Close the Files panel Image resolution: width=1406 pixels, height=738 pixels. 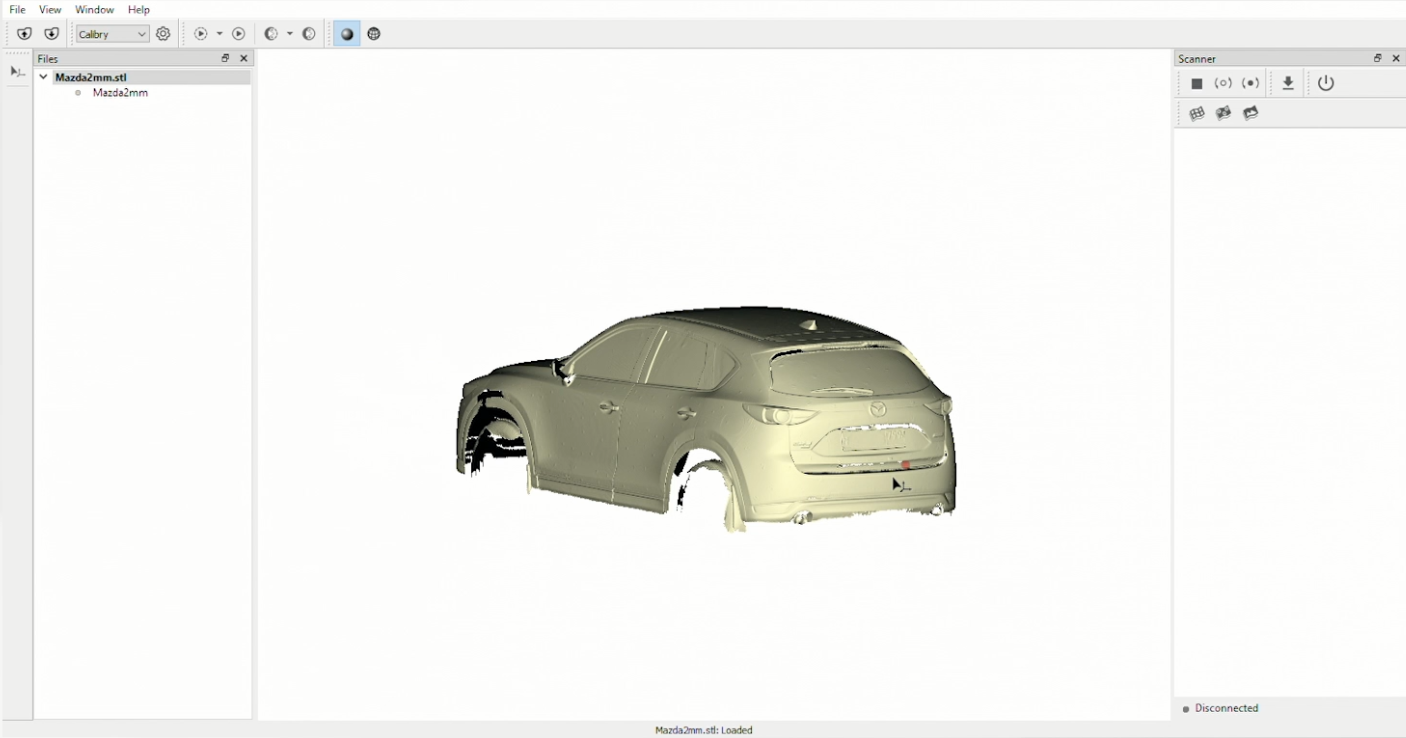(244, 58)
